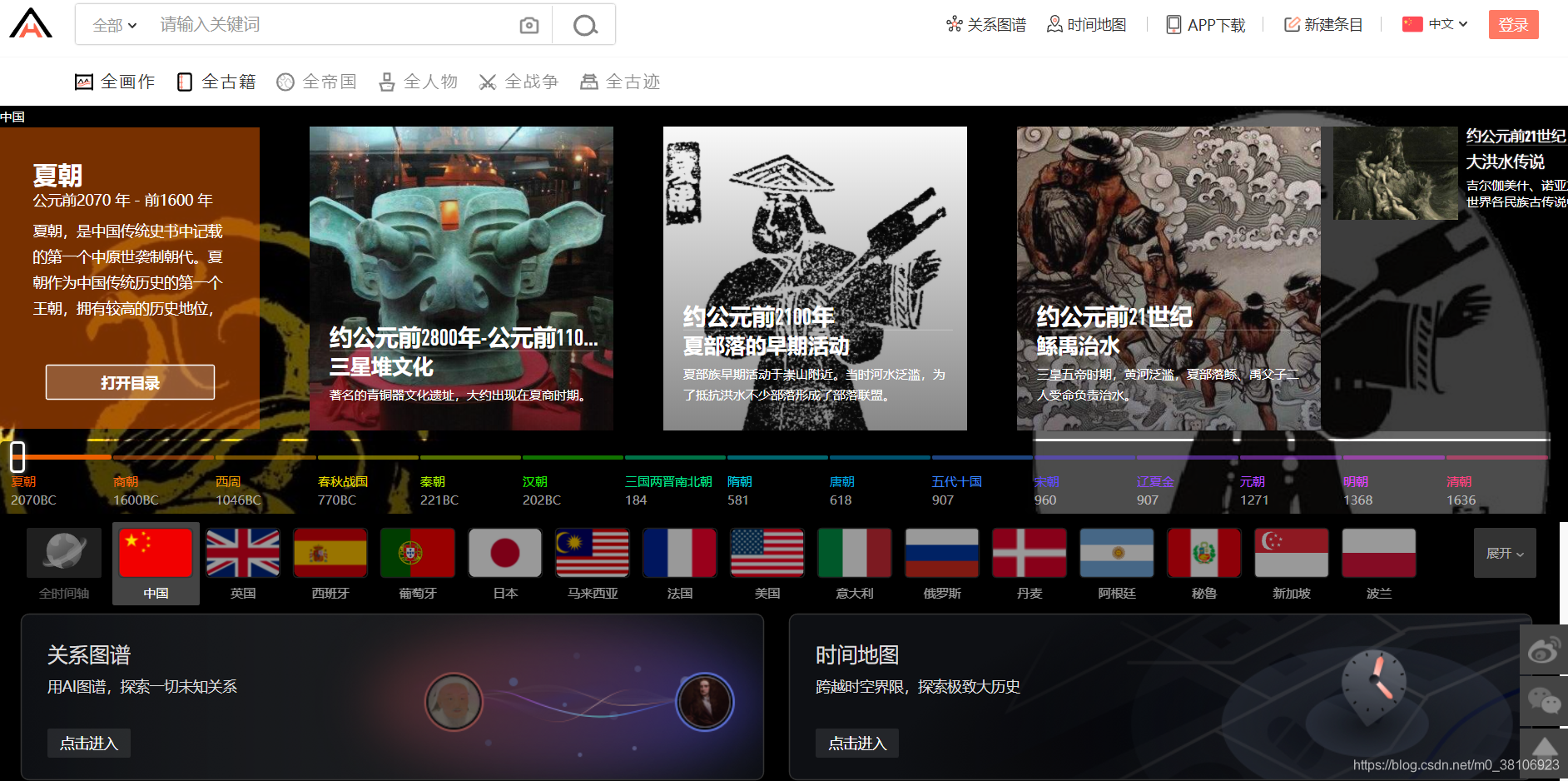
Task: Select the 全古迹 tab
Action: coord(621,82)
